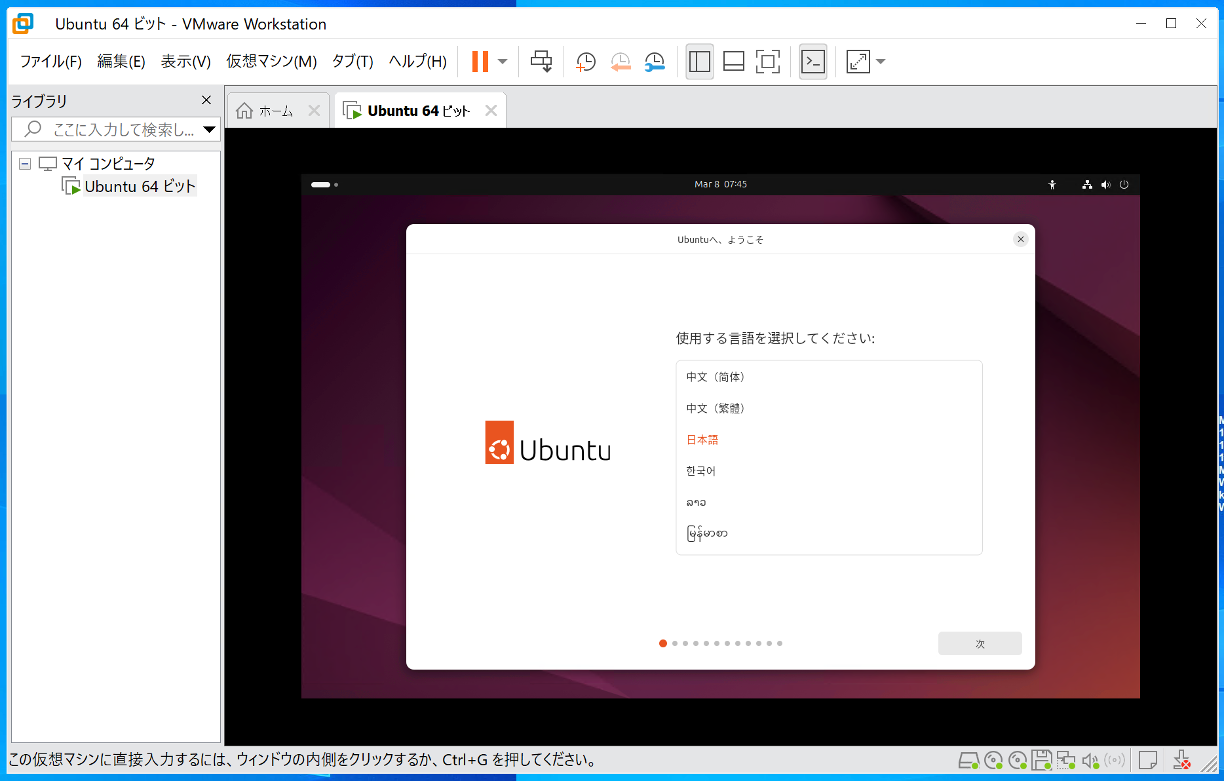
Task: Toggle the console view terminal icon
Action: pos(813,61)
